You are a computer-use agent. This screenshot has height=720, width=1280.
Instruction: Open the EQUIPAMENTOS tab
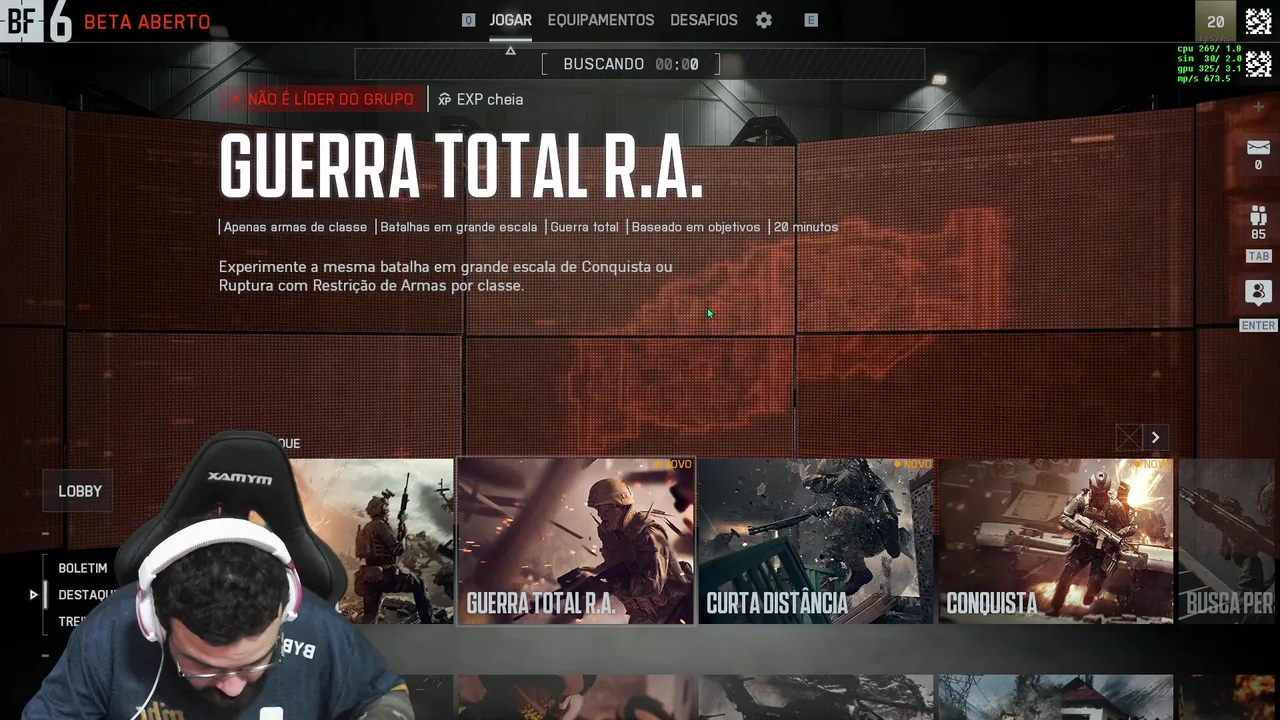[601, 20]
